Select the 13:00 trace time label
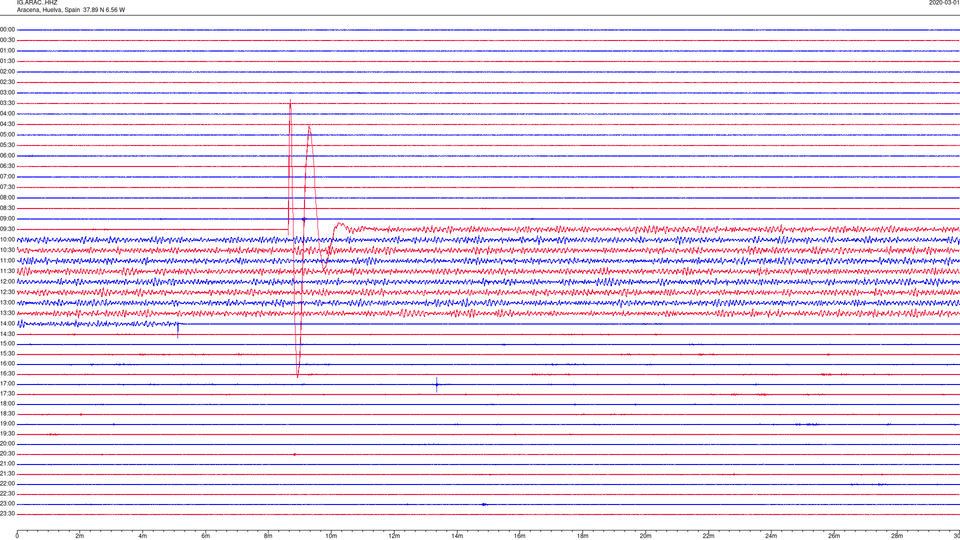Viewport: 960px width, 540px height. [7, 302]
